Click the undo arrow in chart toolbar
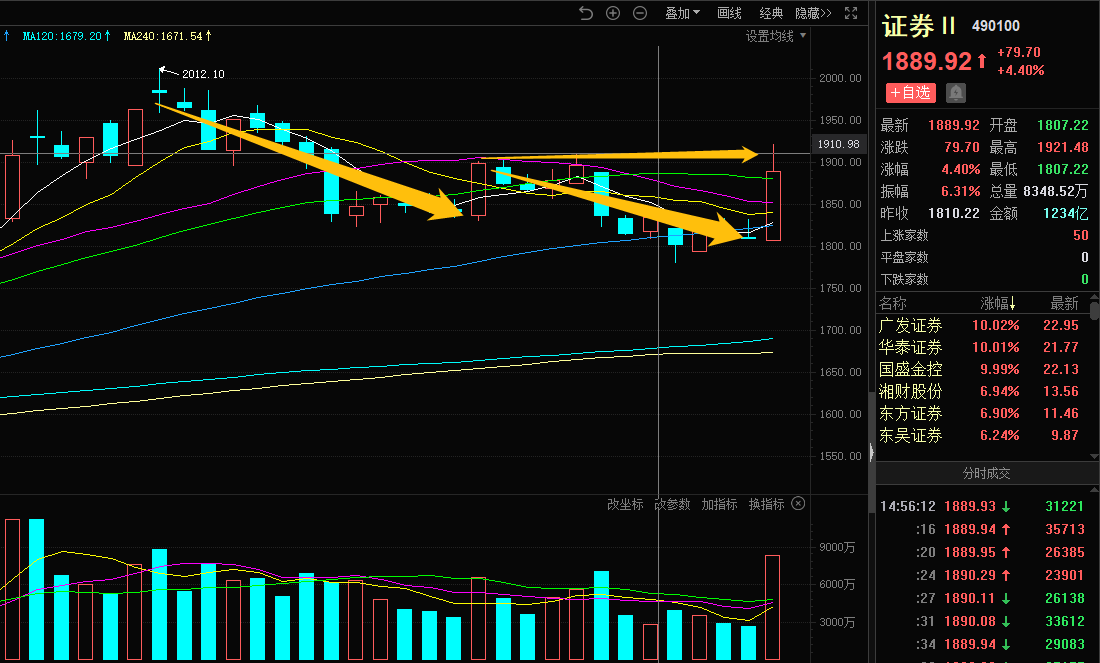 pyautogui.click(x=586, y=13)
